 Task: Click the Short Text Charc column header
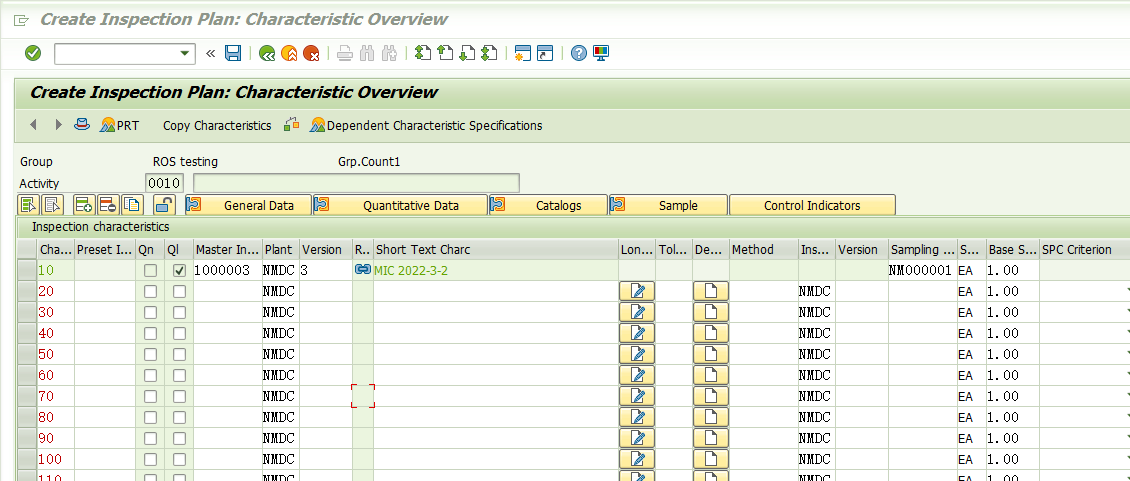point(496,250)
